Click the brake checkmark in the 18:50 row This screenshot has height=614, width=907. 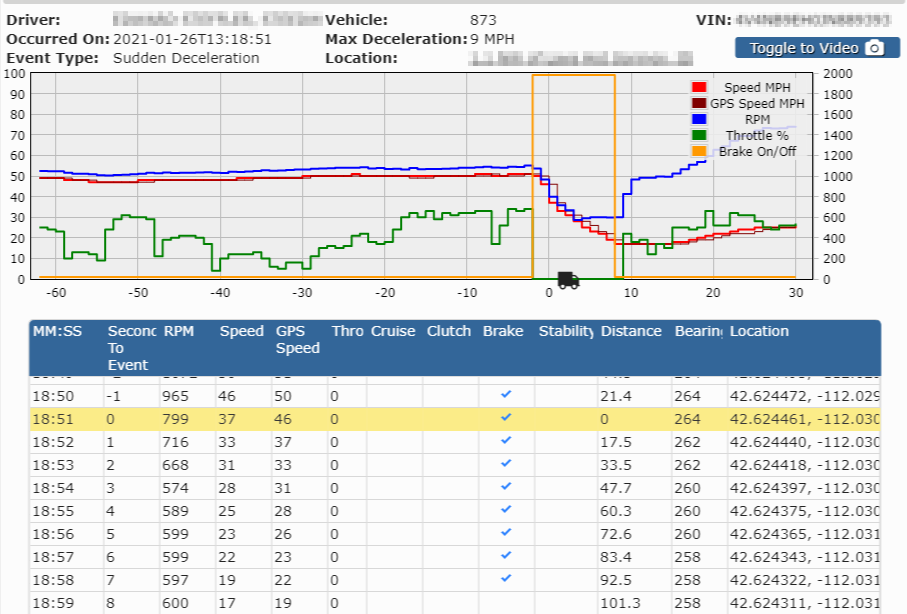pos(506,396)
